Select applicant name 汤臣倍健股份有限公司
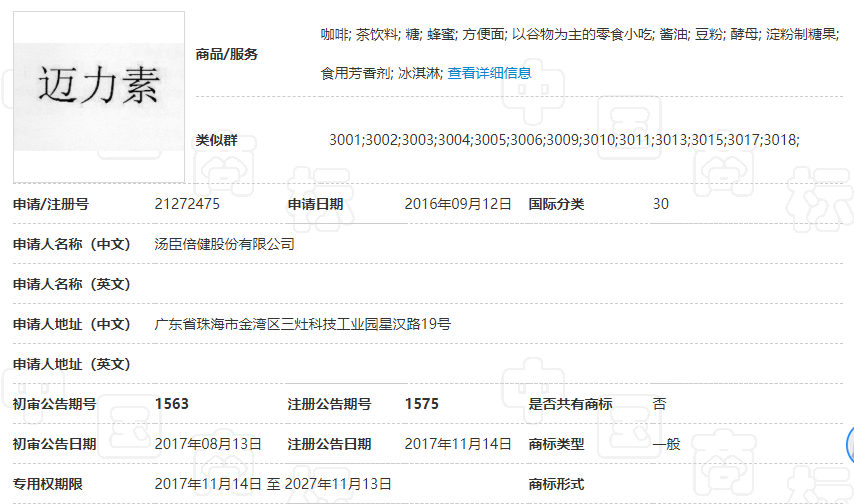This screenshot has height=504, width=854. pos(224,244)
